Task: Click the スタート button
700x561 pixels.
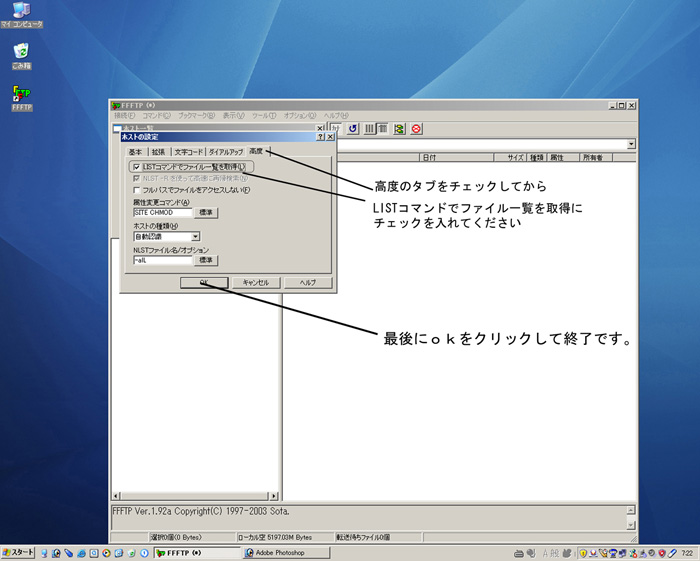Action: [18, 553]
